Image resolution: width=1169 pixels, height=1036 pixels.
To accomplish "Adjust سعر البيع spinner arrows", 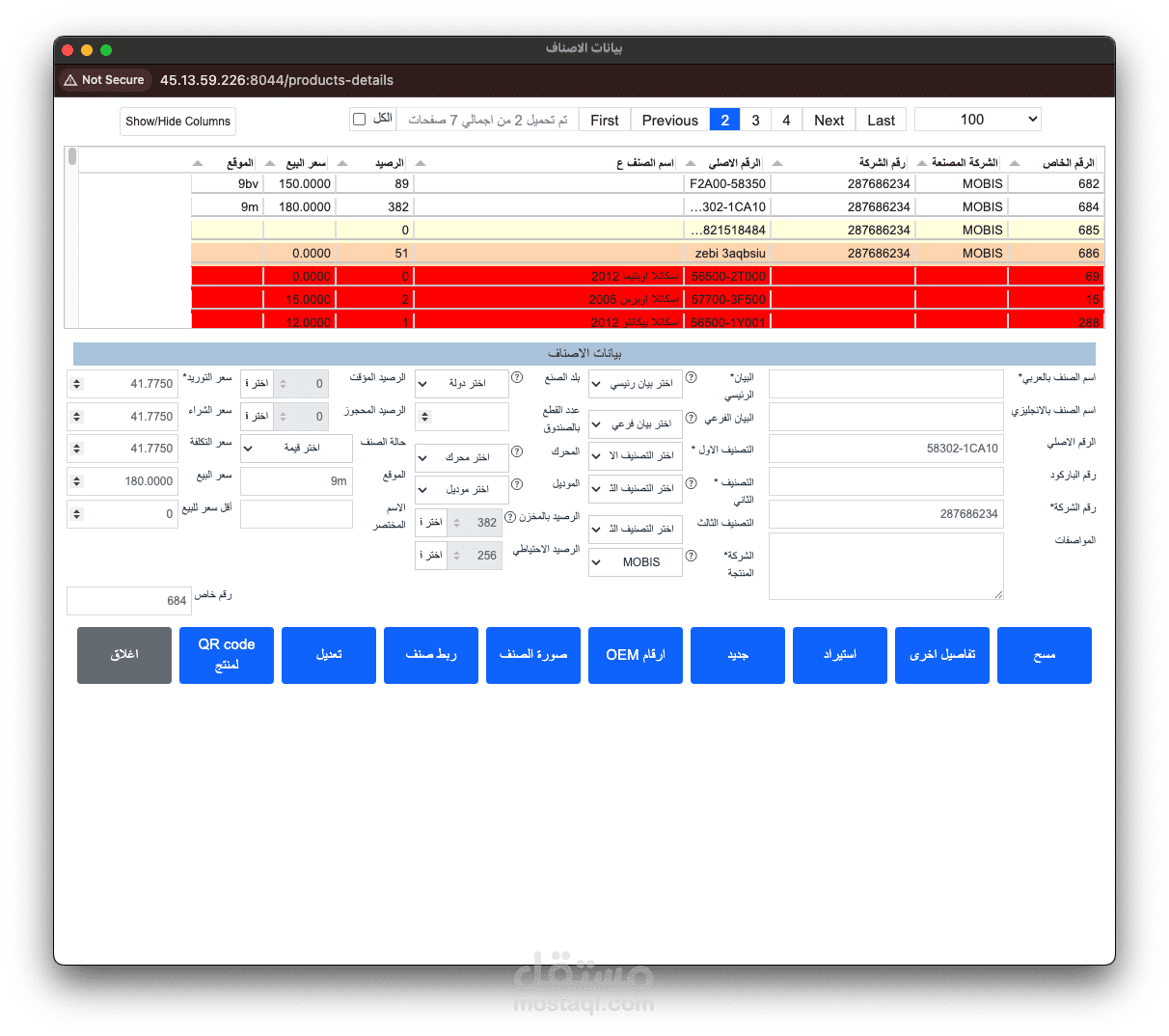I will 77,481.
